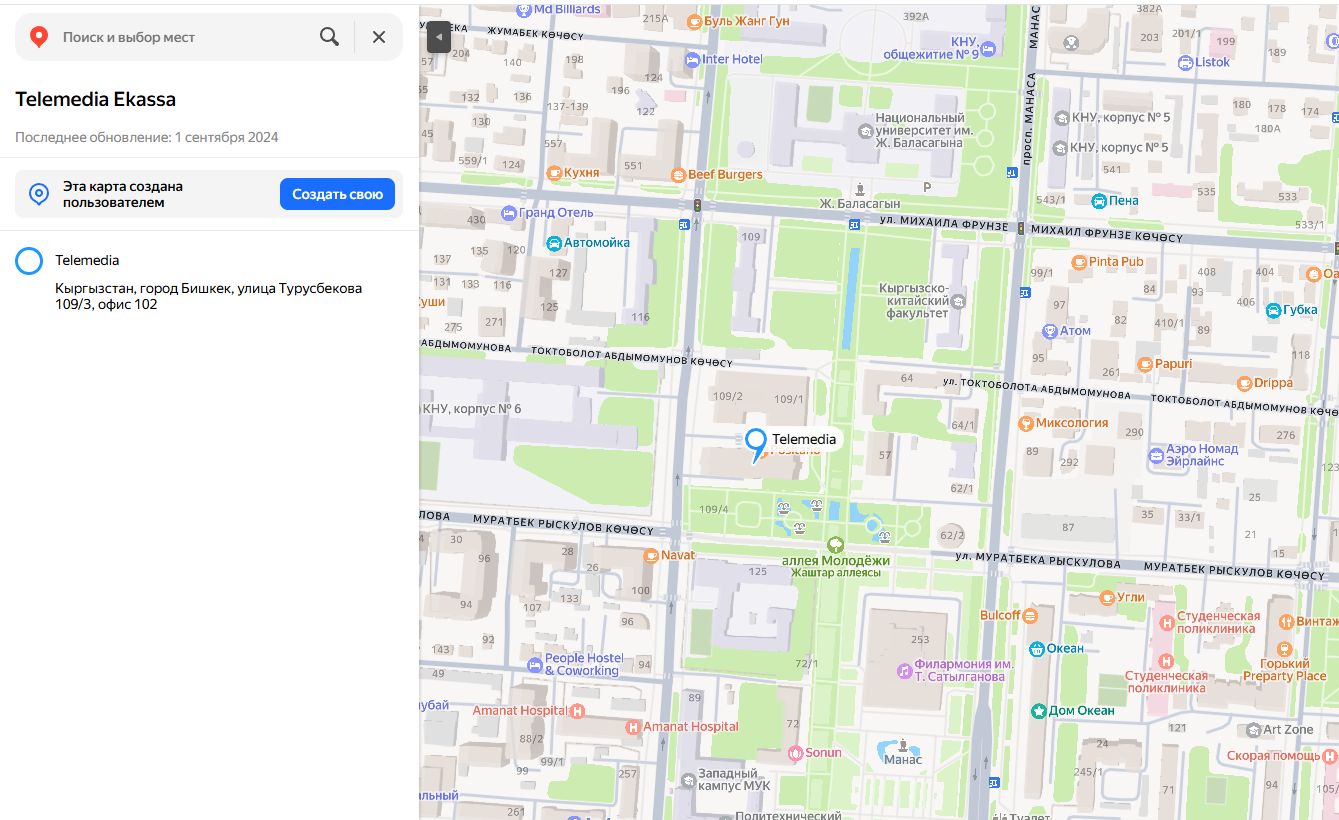The image size is (1339, 820).
Task: Open Inter Hotel map icon
Action: click(692, 59)
